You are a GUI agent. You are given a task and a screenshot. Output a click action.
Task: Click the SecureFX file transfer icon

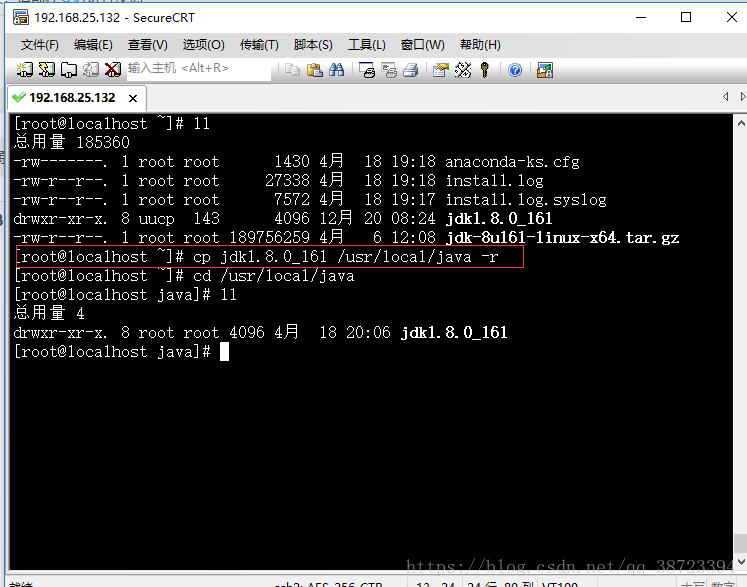pos(545,70)
